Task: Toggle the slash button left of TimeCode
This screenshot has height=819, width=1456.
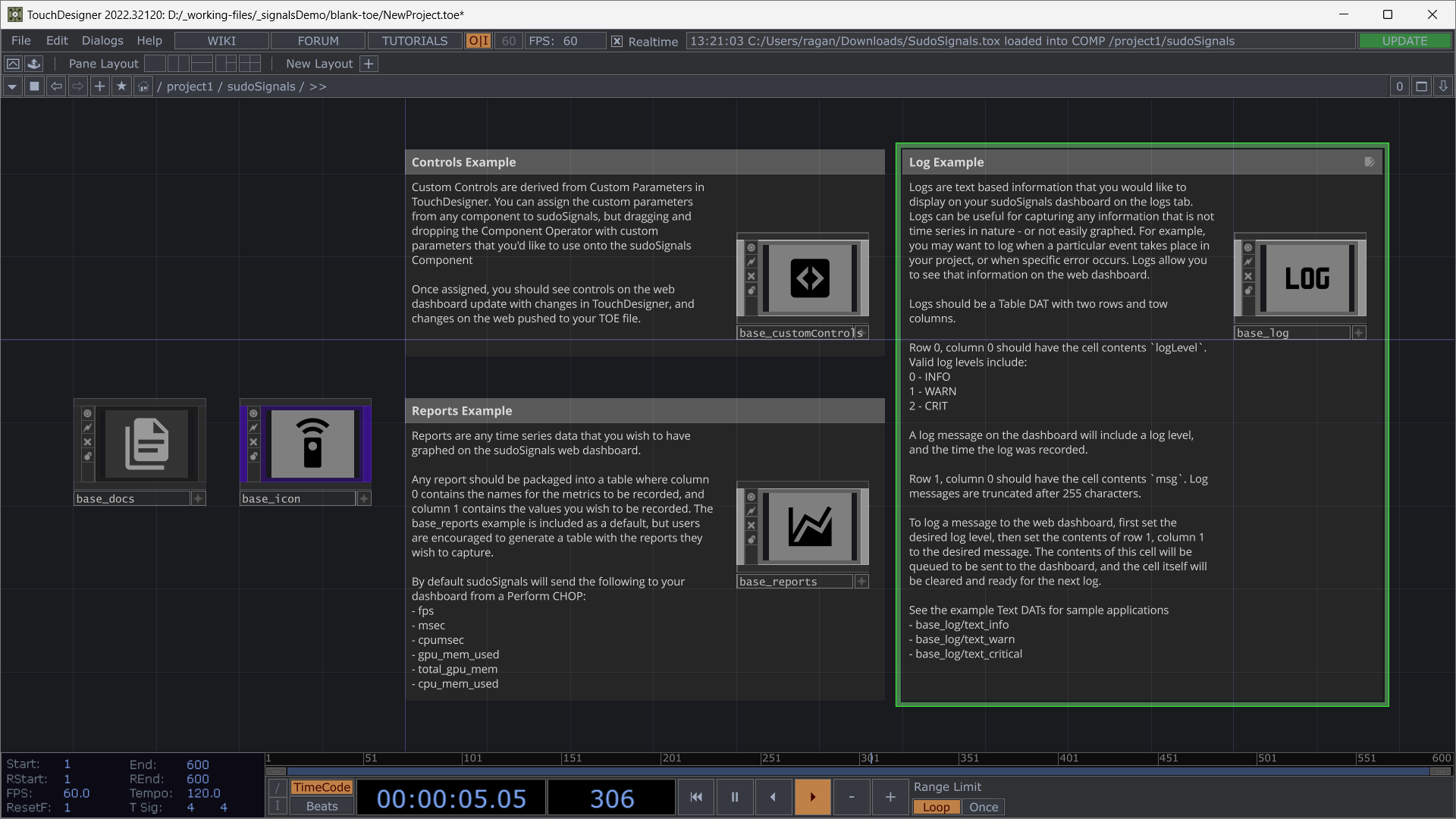Action: 277,787
